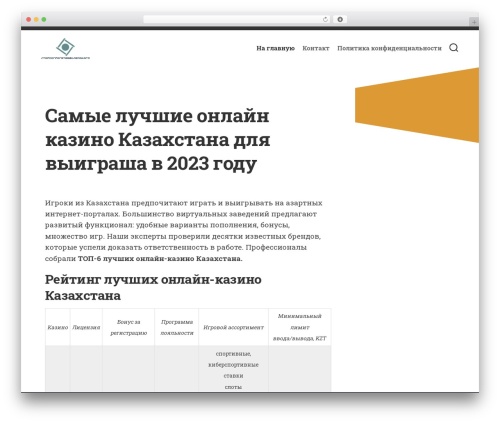Click the Минимальный лимит ввода/вывода header

[x=300, y=327]
